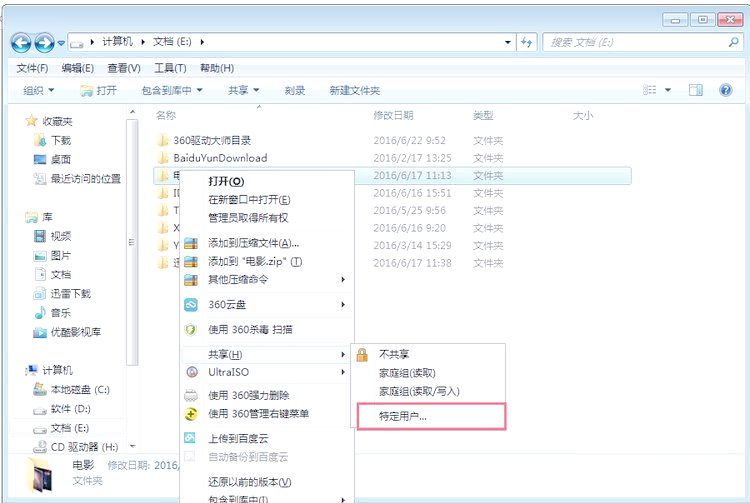
Task: Open the 迅雷下载 library
Action: [71, 294]
